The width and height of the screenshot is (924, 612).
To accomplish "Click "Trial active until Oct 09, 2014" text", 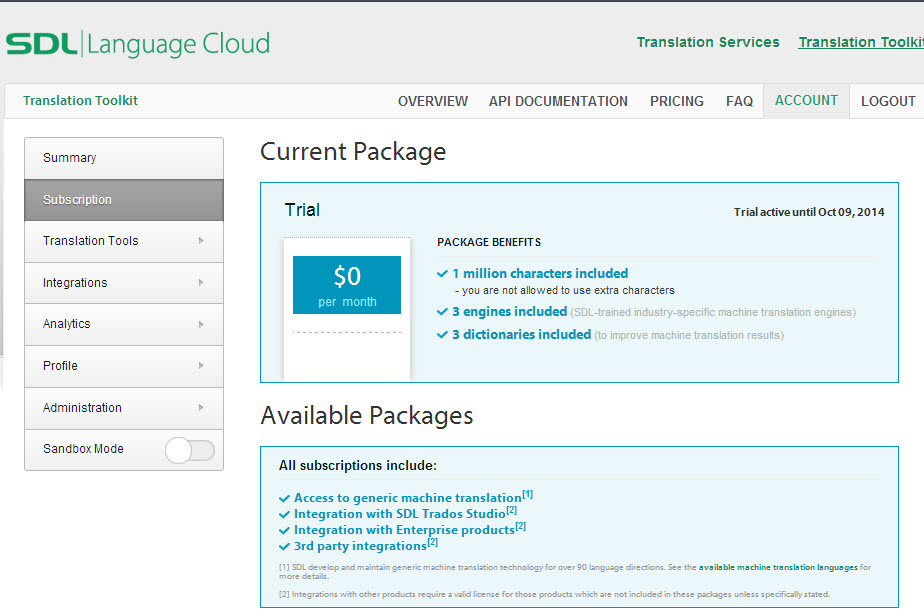I will (x=808, y=212).
